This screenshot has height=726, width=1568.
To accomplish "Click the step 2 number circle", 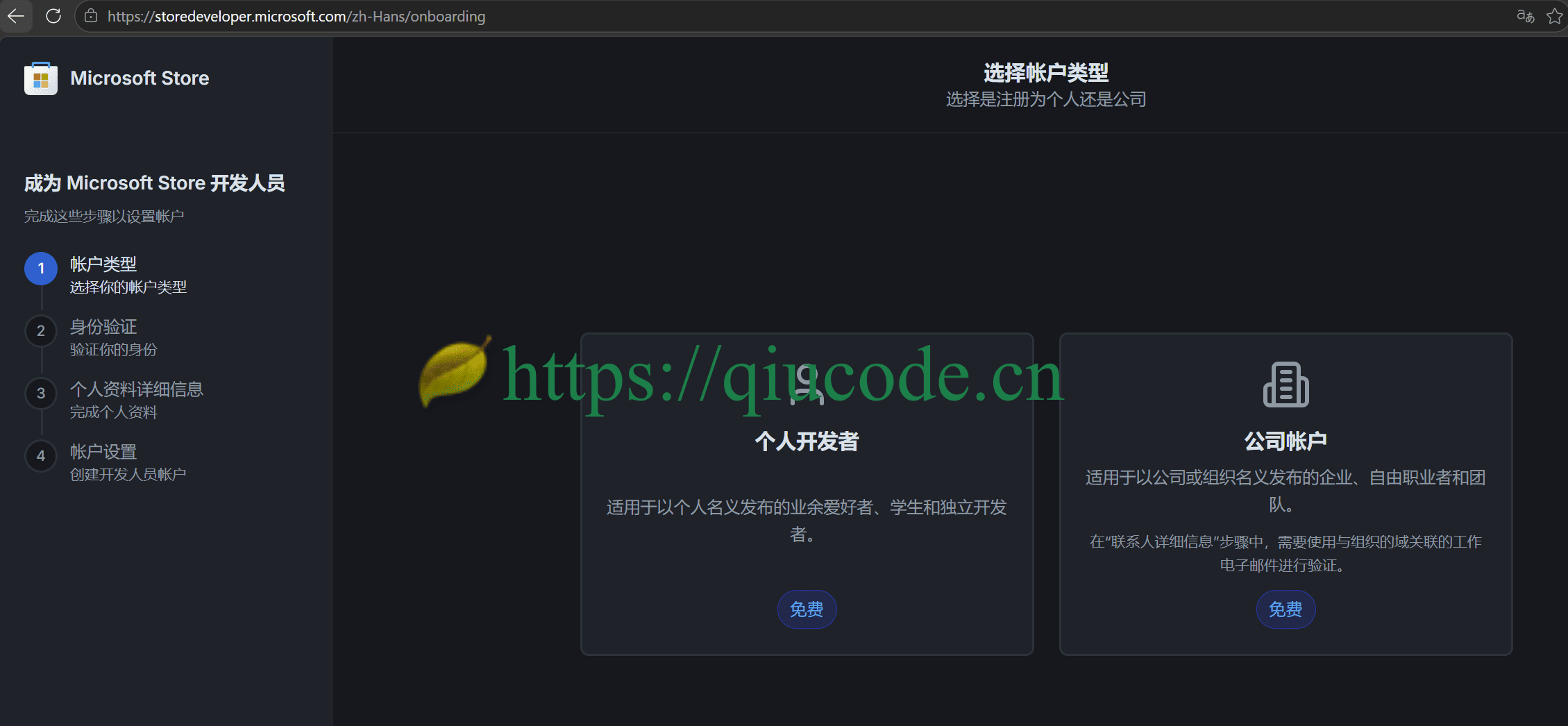I will [41, 331].
